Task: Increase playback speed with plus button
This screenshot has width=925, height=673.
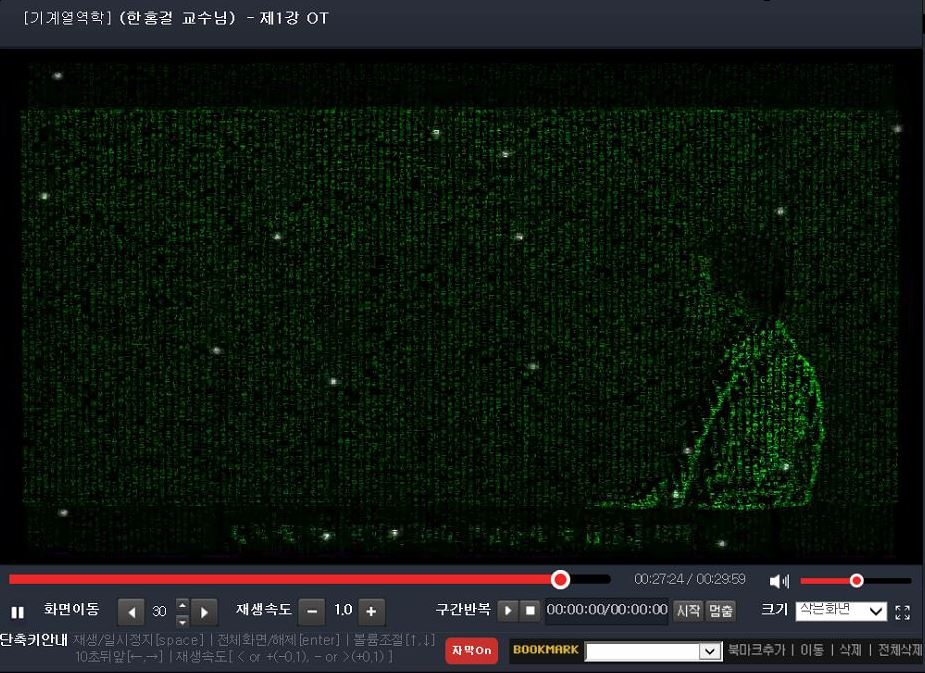Action: 371,611
